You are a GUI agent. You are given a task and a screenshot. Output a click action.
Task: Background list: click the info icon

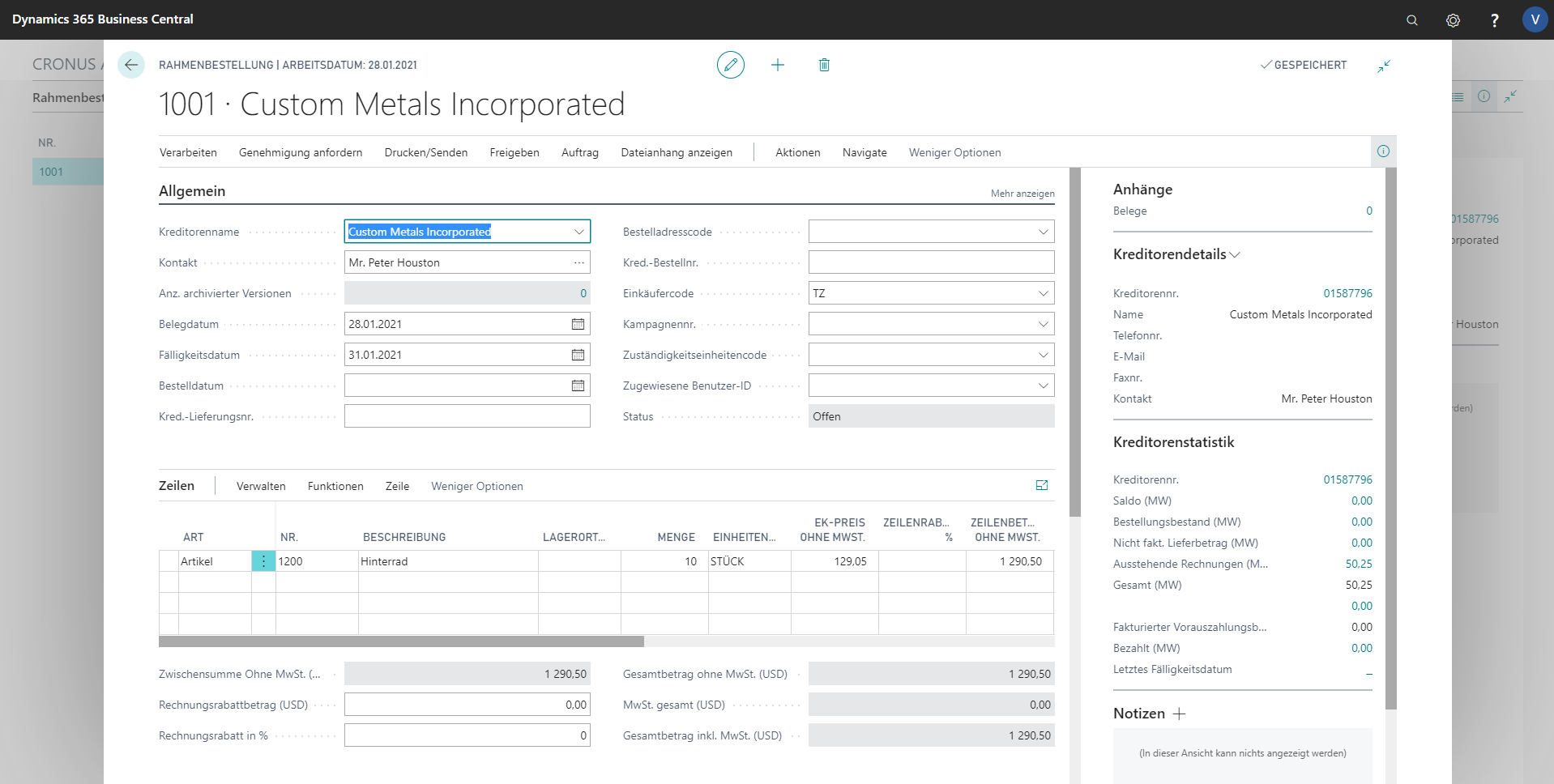point(1484,96)
